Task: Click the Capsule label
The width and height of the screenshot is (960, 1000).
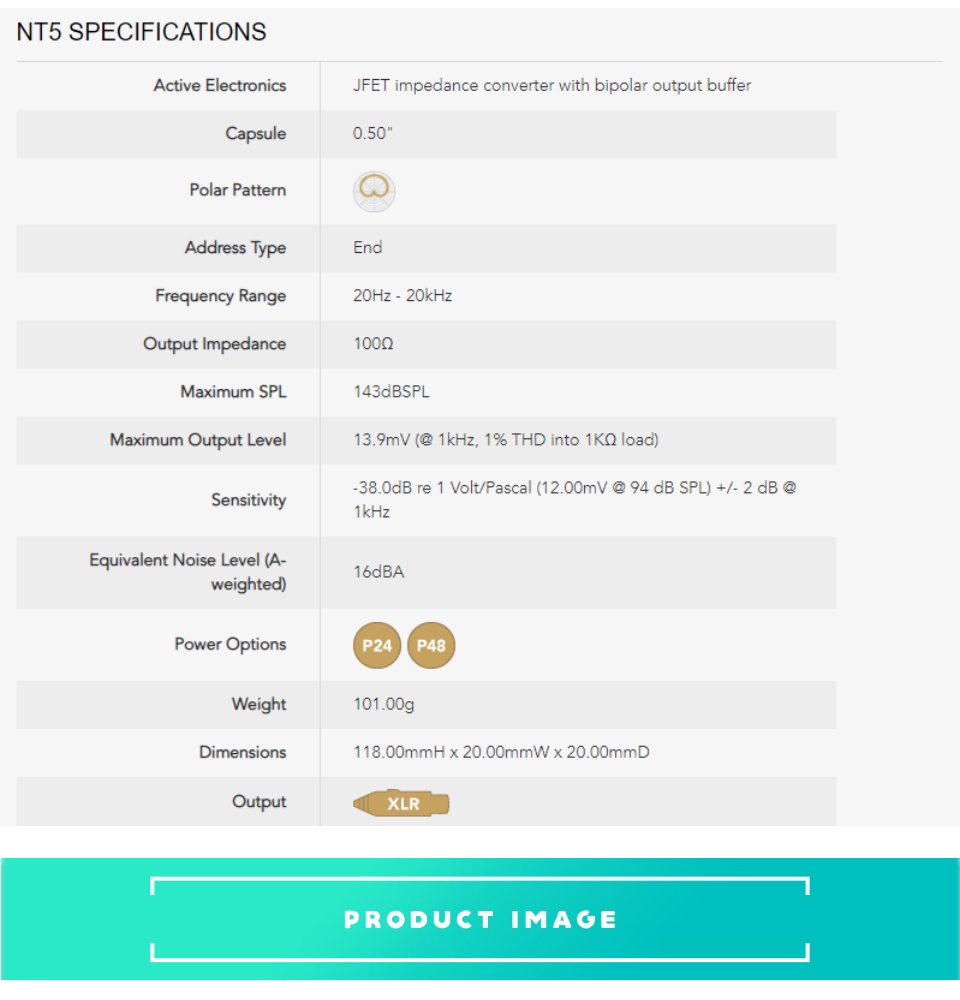Action: pyautogui.click(x=255, y=134)
